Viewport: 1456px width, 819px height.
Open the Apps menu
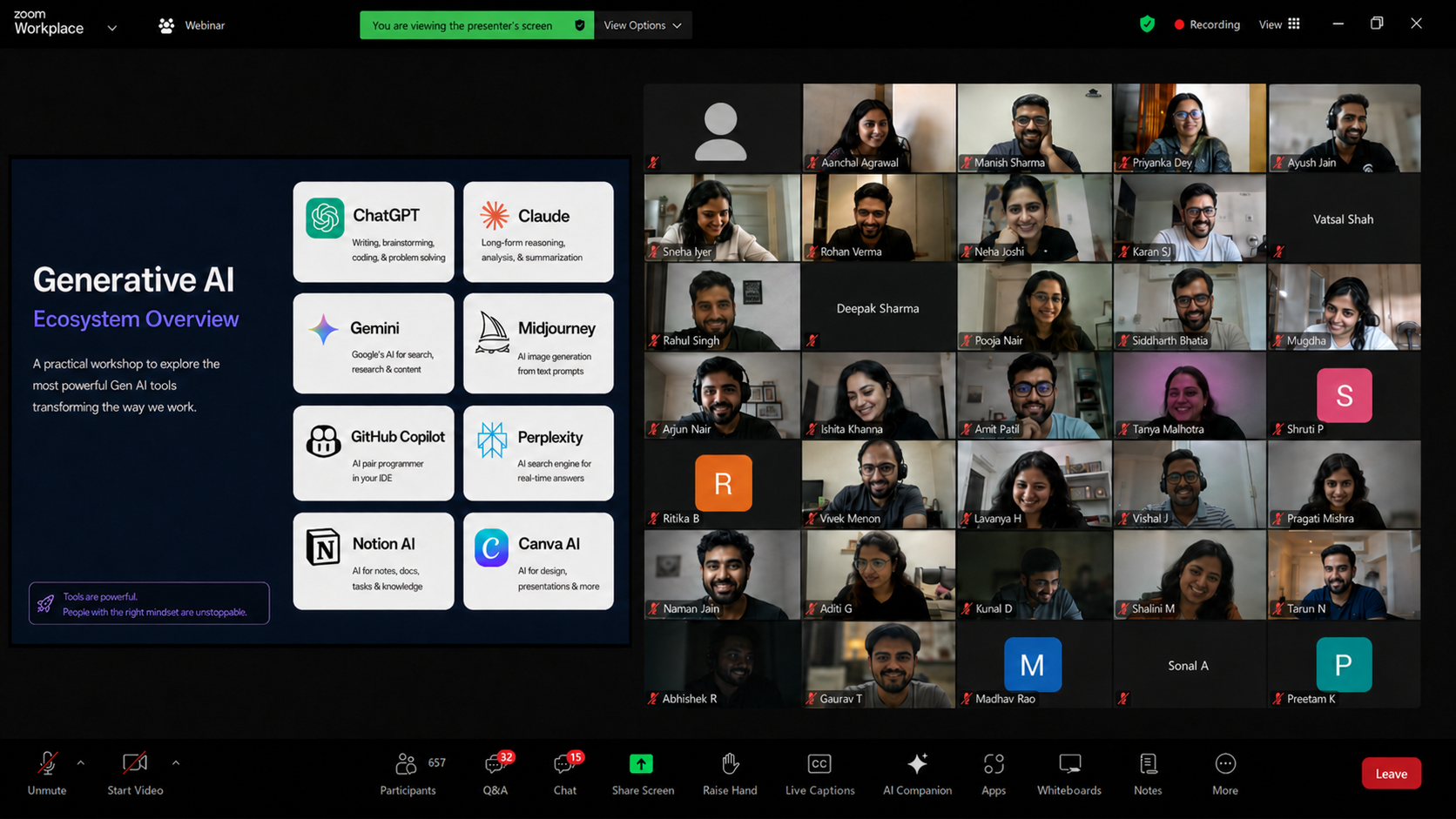click(x=994, y=773)
